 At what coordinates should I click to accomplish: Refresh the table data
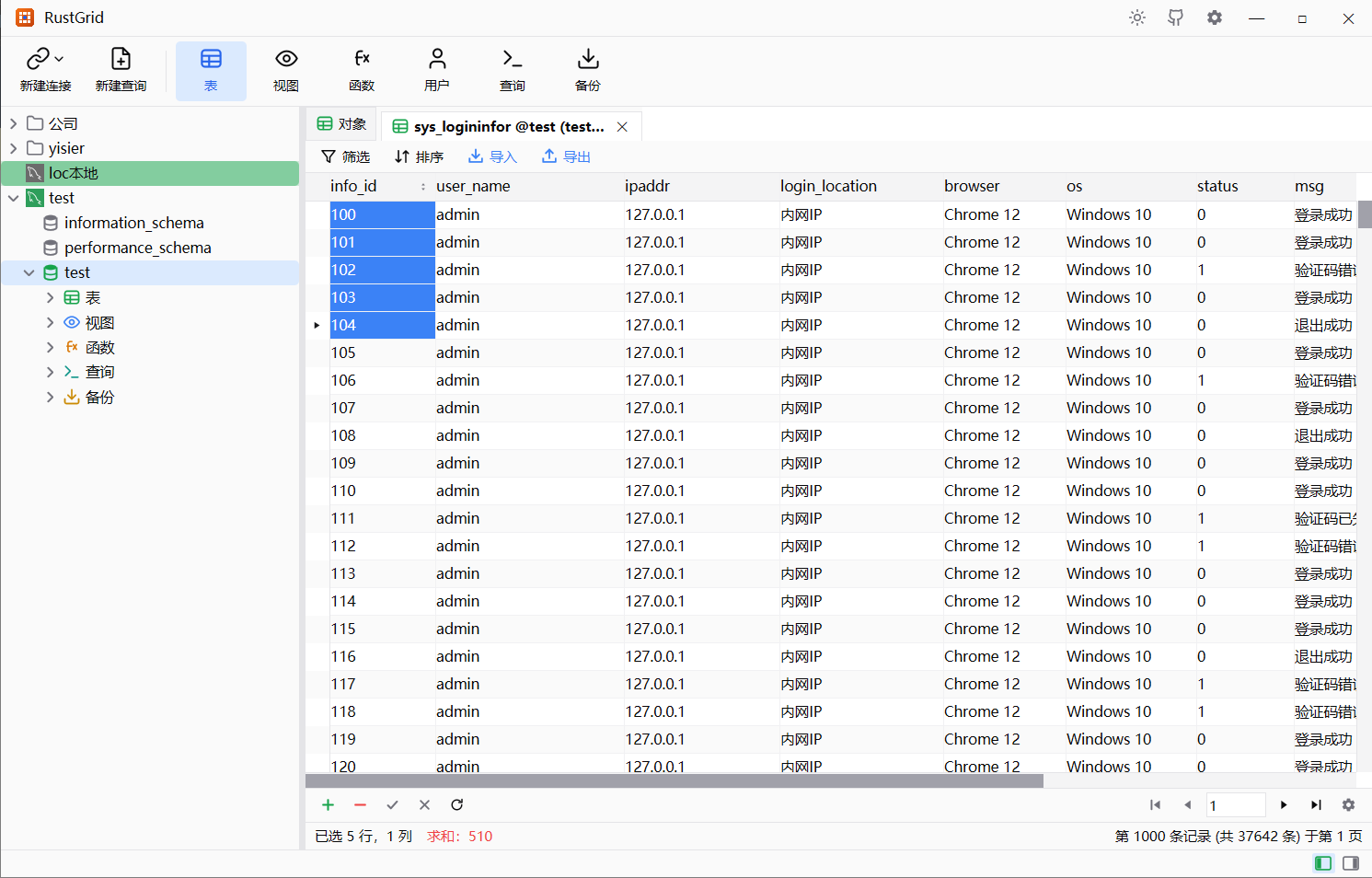[x=456, y=804]
